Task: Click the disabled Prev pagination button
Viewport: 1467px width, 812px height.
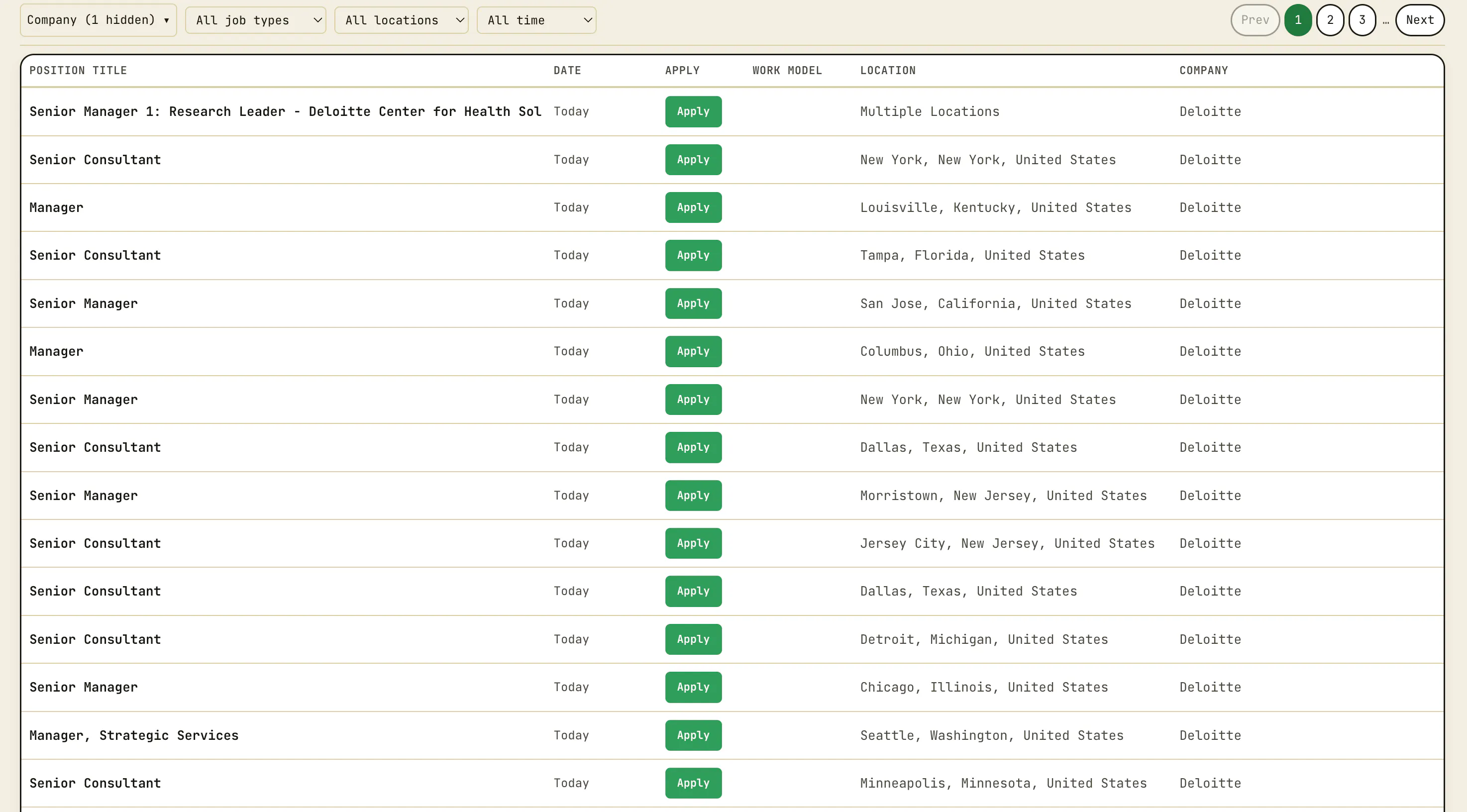Action: 1255,20
